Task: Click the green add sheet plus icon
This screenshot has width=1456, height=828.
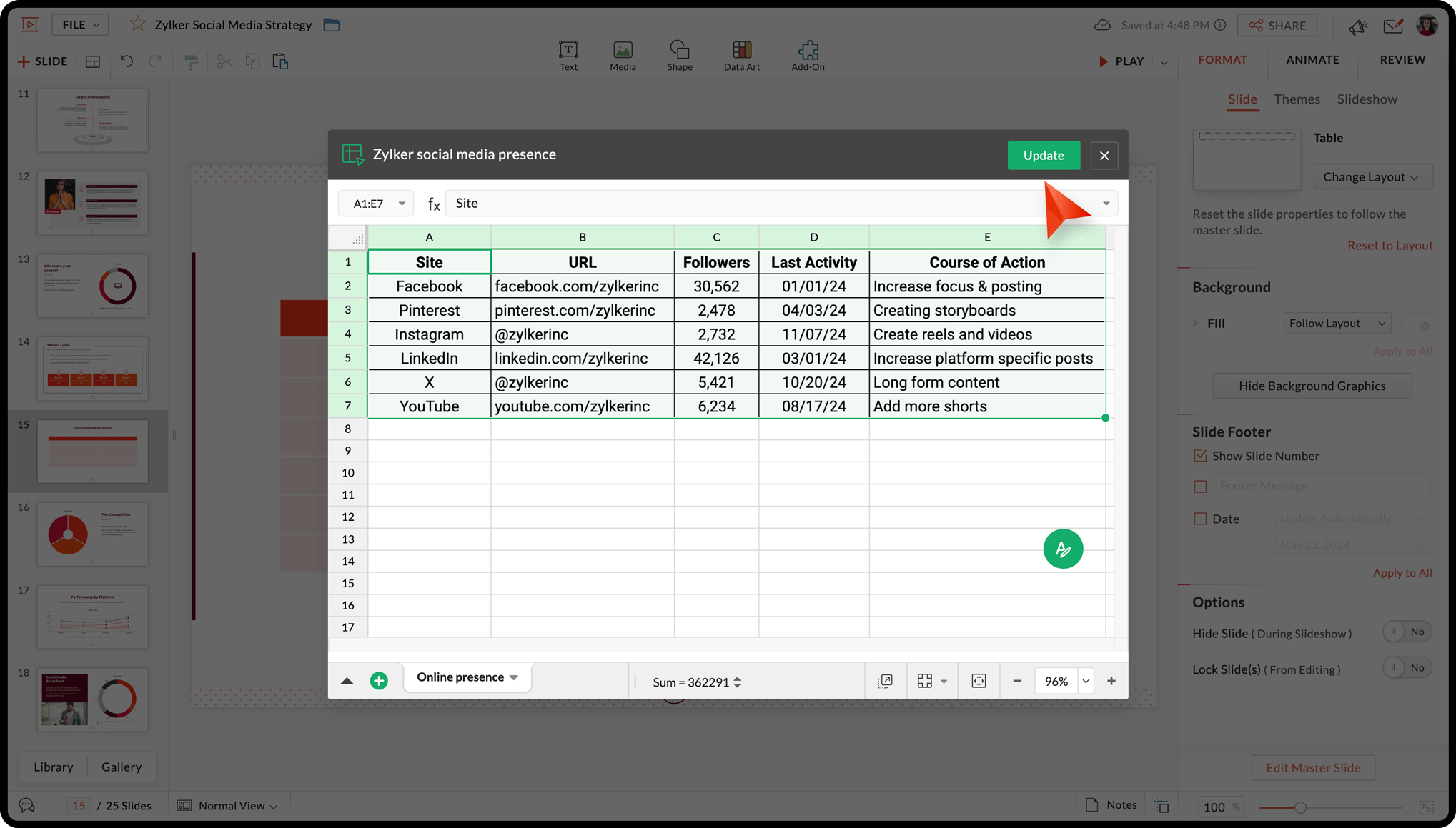Action: [379, 681]
